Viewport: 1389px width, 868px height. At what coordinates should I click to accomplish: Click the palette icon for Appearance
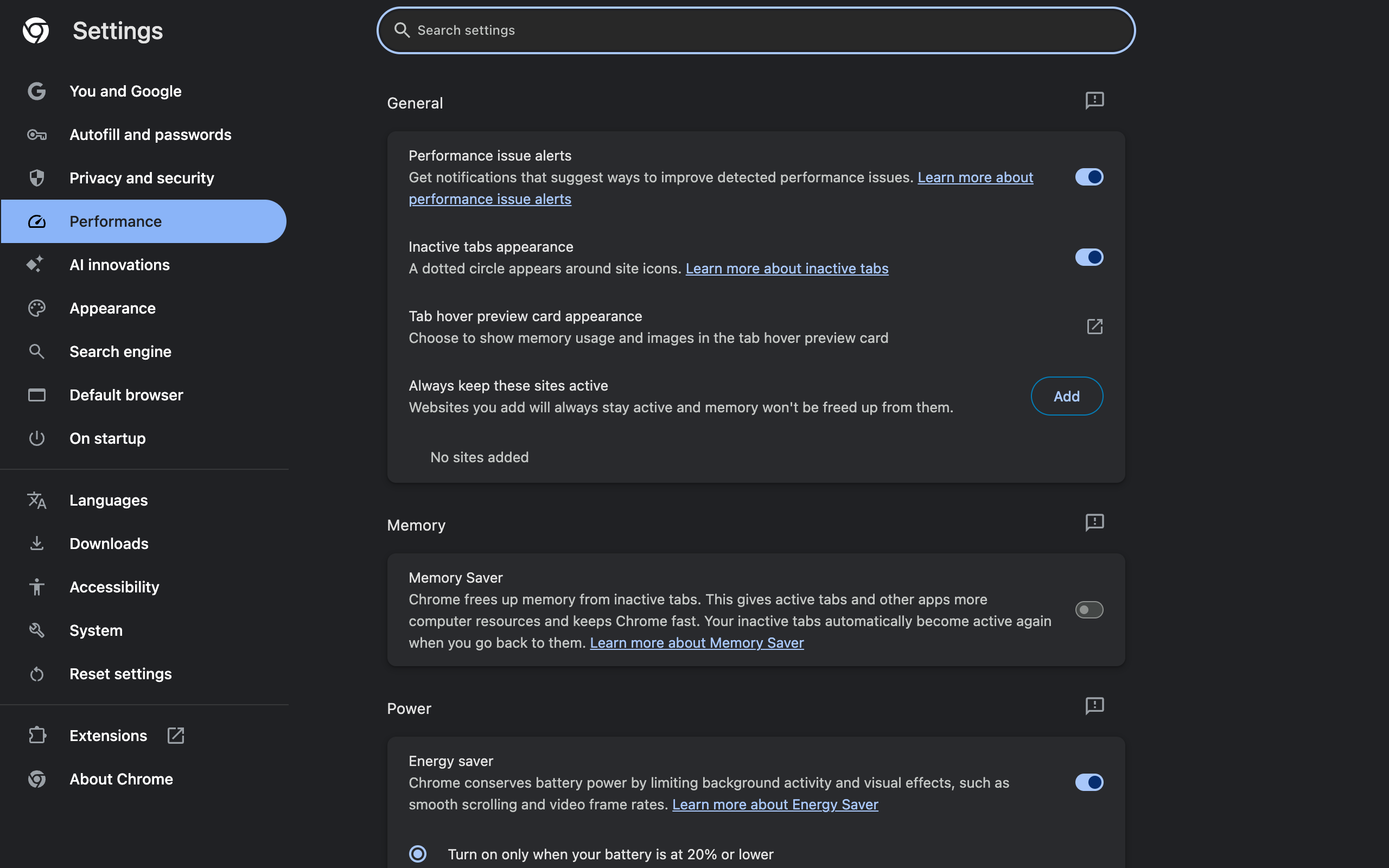pyautogui.click(x=37, y=308)
